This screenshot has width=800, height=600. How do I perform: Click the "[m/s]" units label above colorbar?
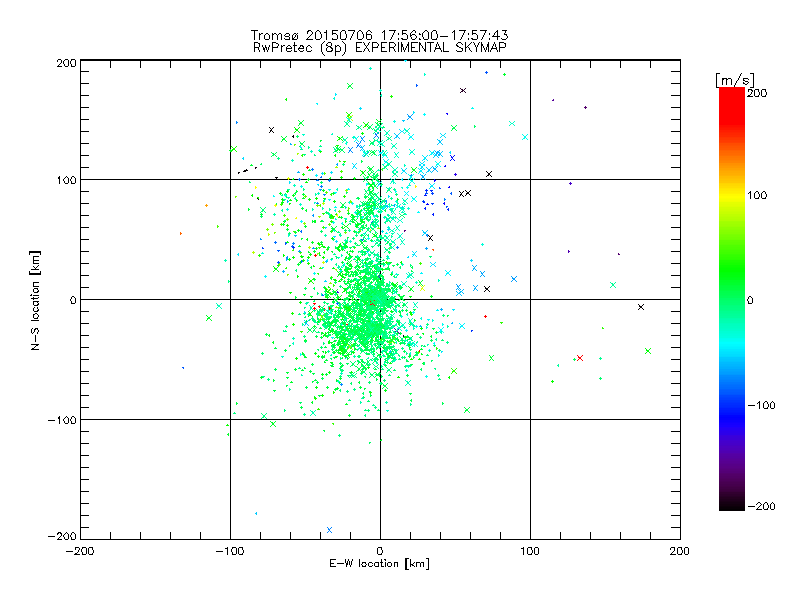click(x=735, y=81)
